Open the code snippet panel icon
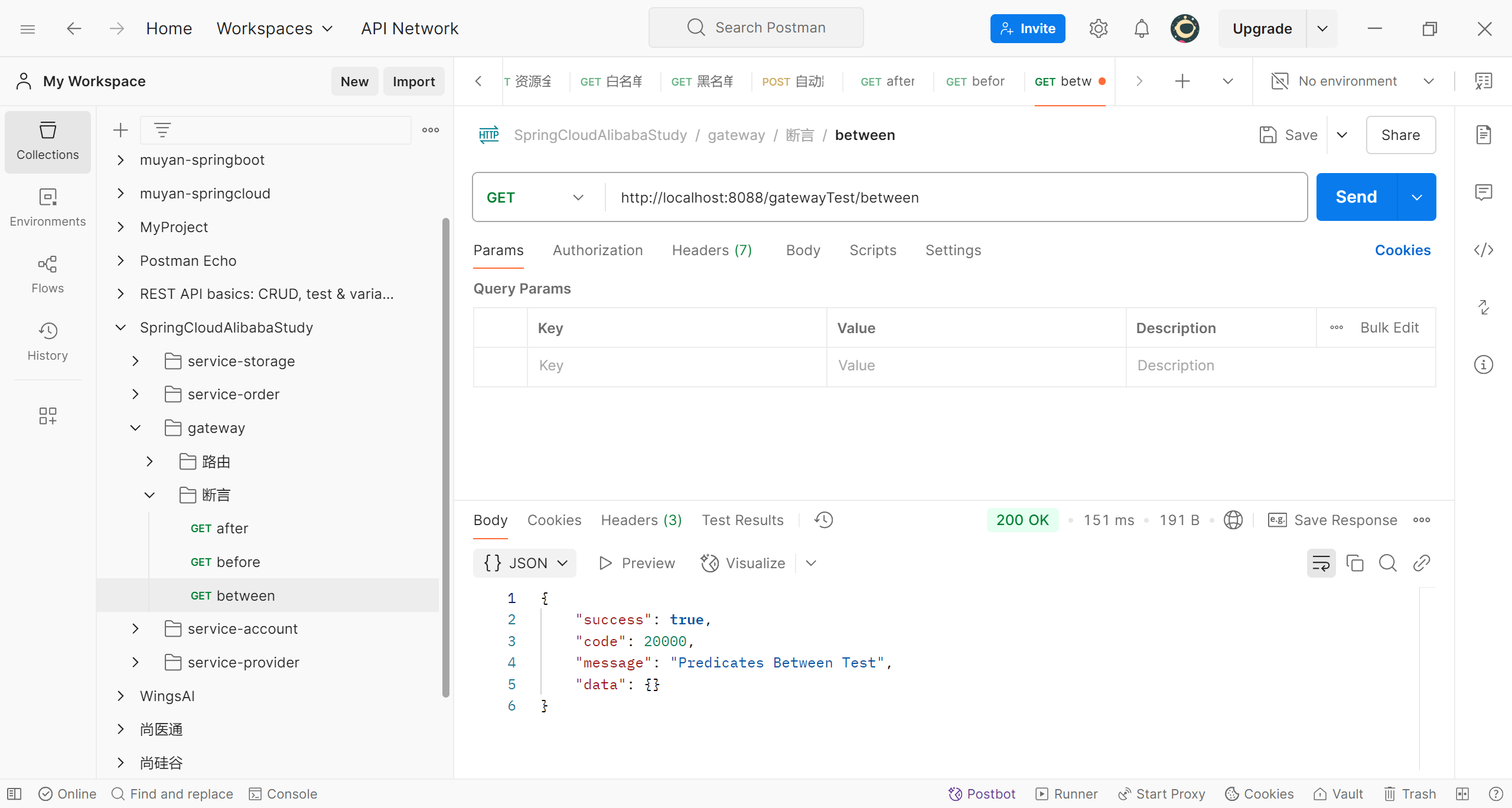The height and width of the screenshot is (808, 1512). point(1483,250)
